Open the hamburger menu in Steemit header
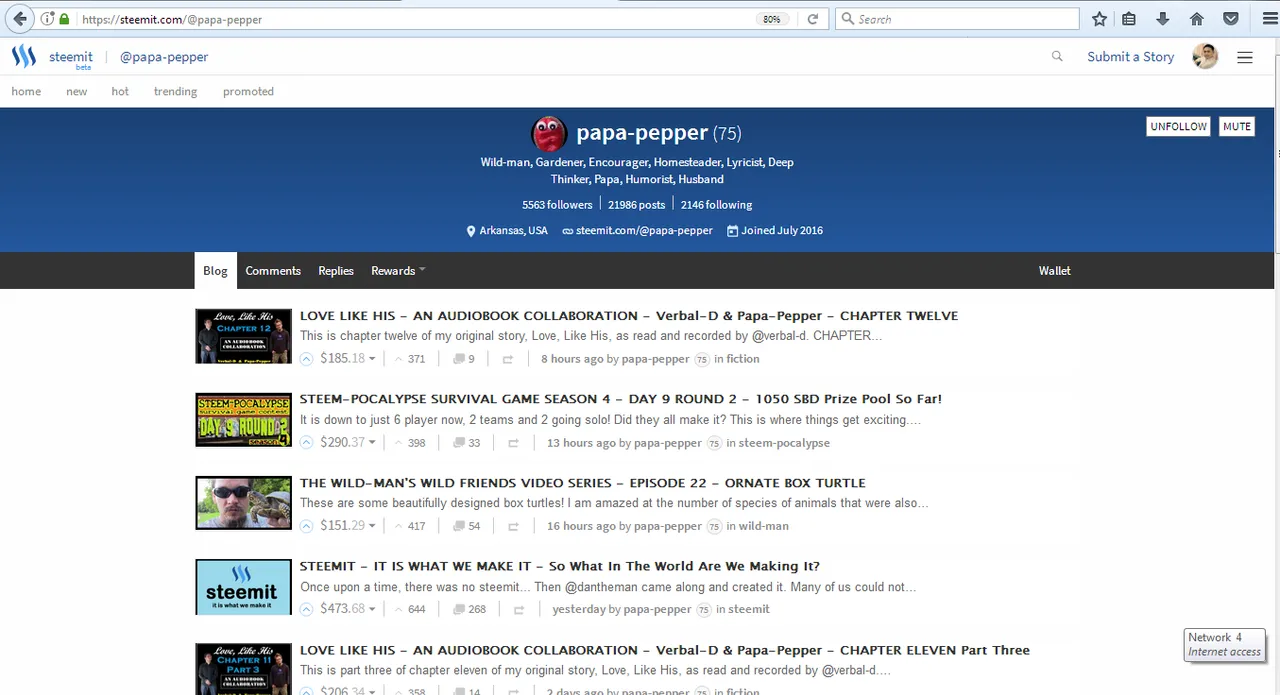This screenshot has width=1280, height=695. pyautogui.click(x=1245, y=57)
